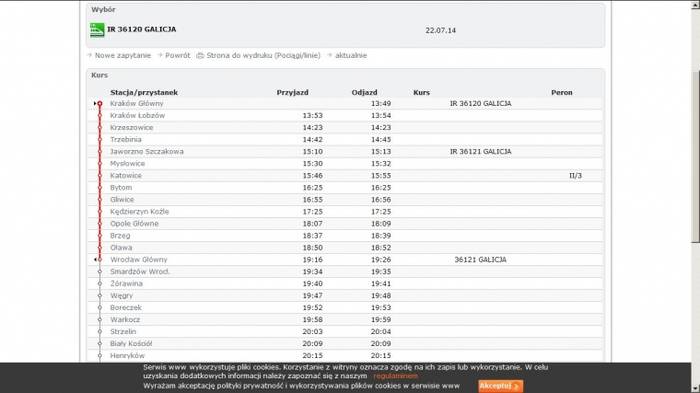
Task: Open Wrocław Główny station entry
Action: point(138,259)
